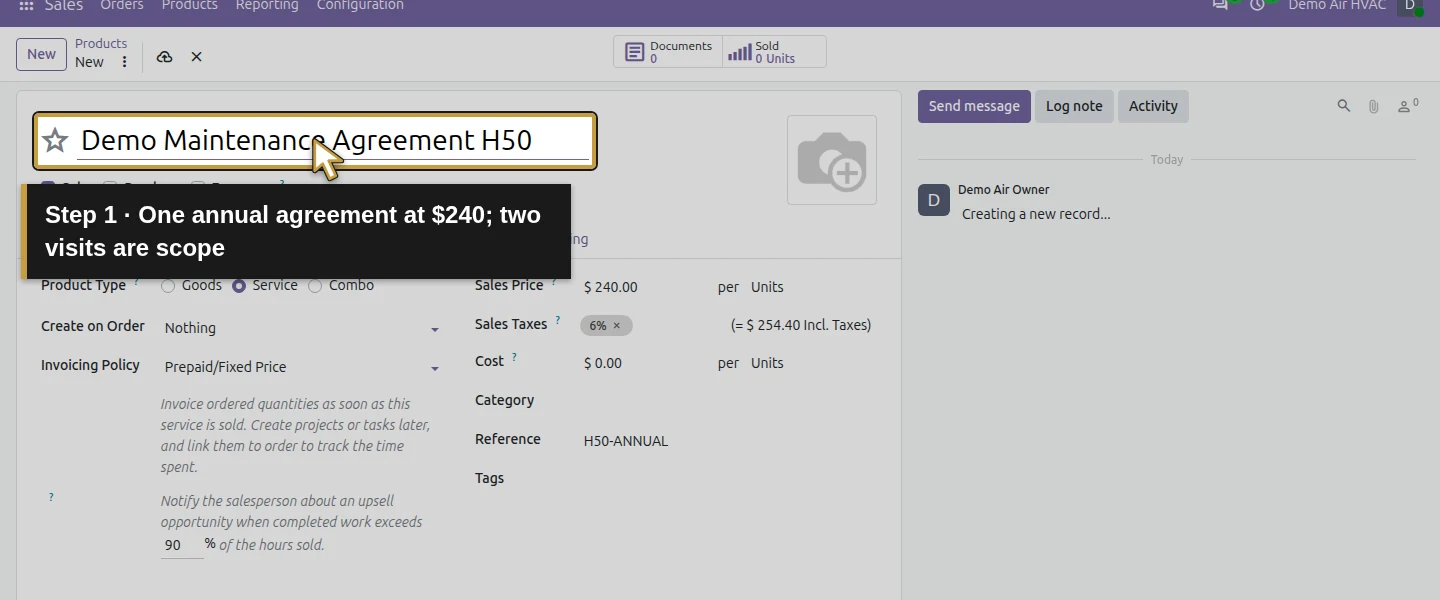Edit the product name field
This screenshot has width=1440, height=600.
(334, 141)
